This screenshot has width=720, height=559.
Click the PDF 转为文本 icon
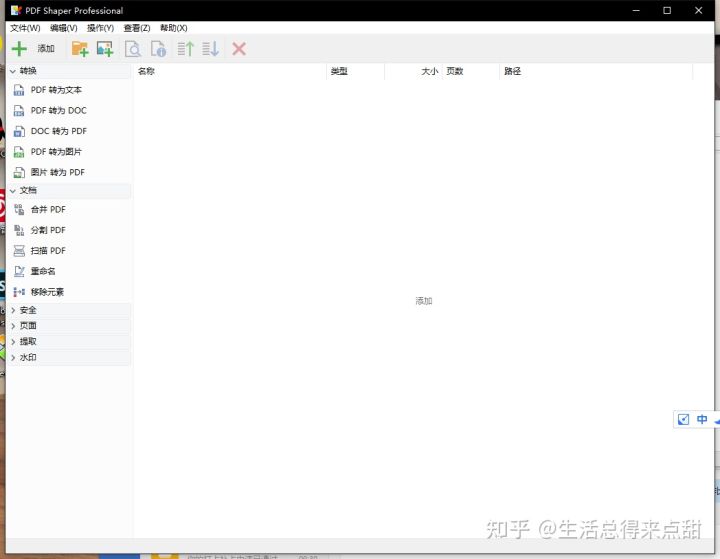pos(19,90)
